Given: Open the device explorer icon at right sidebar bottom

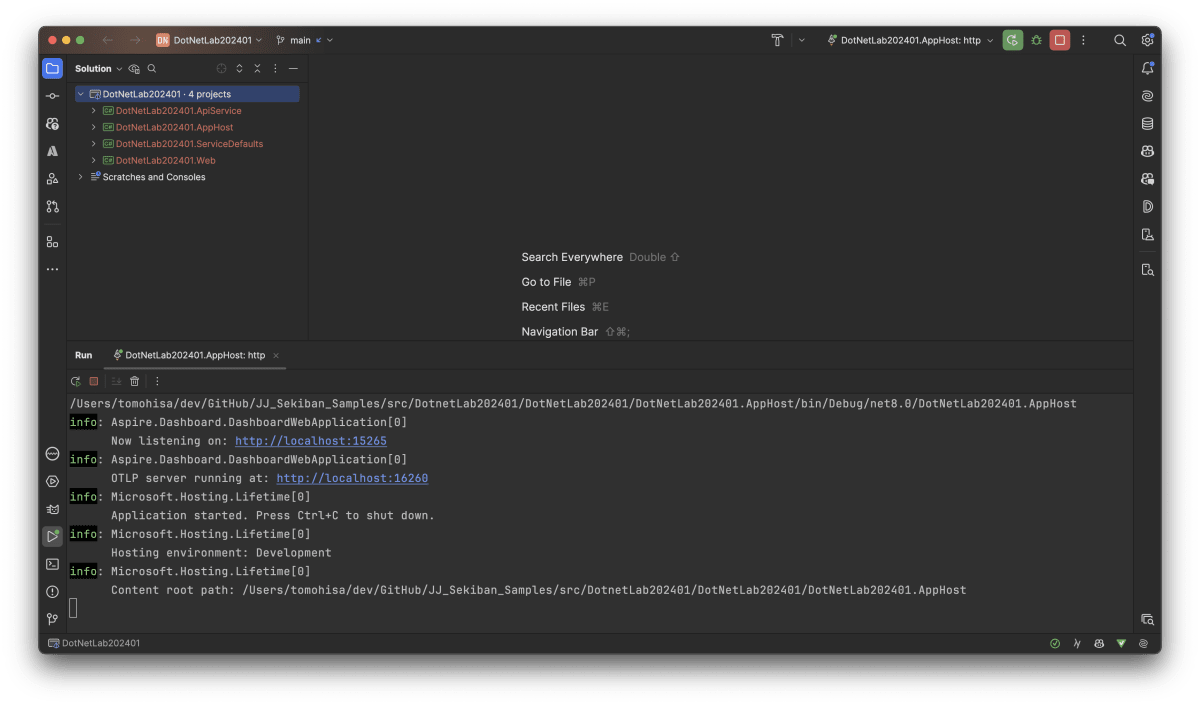Looking at the screenshot, I should pos(1147,619).
